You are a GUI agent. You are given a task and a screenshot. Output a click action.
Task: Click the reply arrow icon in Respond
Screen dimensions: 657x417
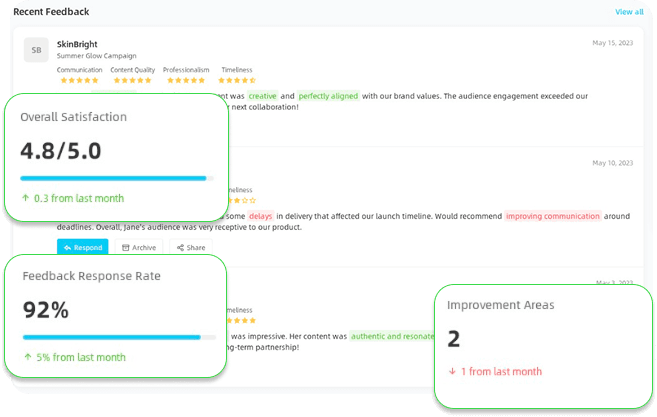(x=67, y=247)
